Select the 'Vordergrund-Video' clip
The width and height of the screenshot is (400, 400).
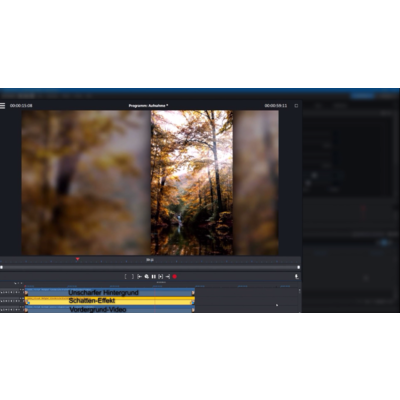pos(110,309)
